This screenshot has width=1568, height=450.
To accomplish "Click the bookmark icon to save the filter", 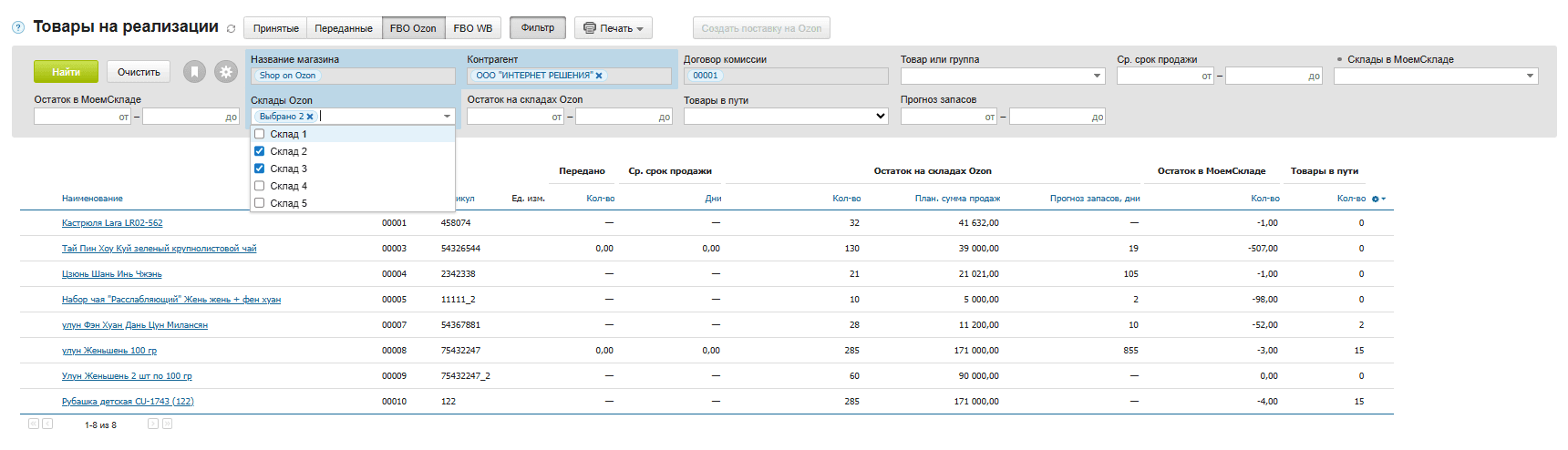I will click(194, 72).
